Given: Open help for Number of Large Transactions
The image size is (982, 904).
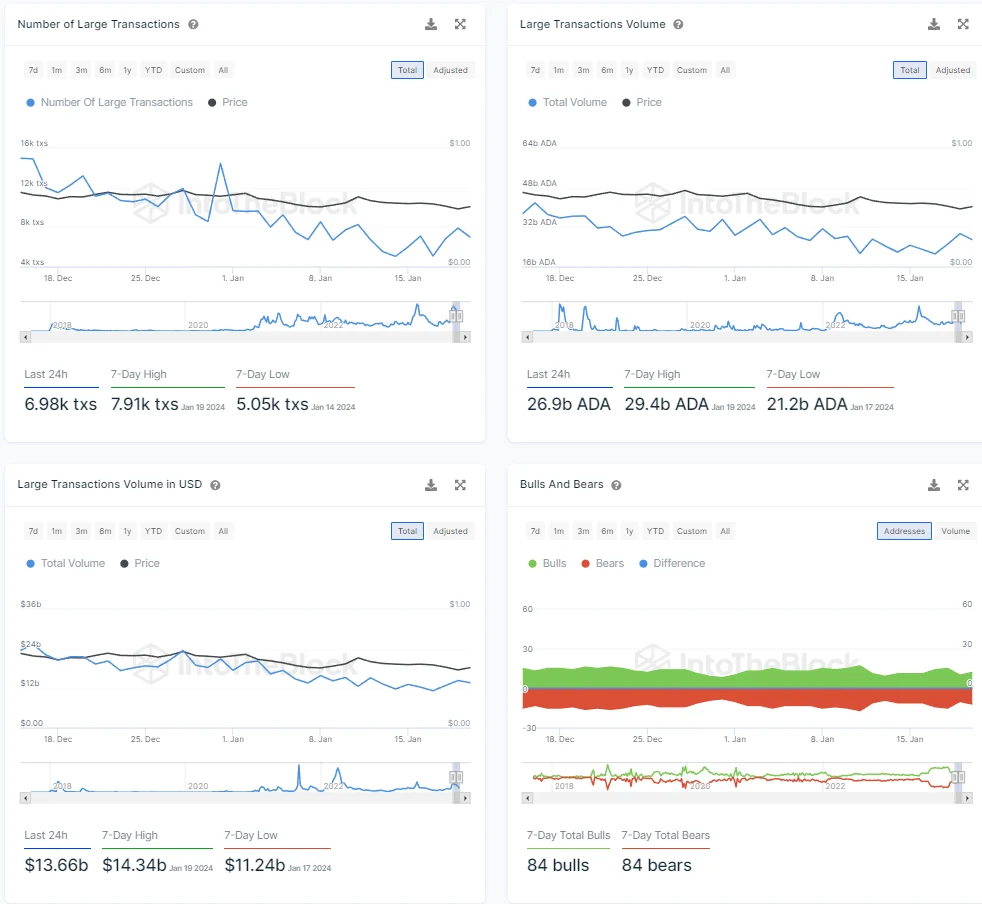Looking at the screenshot, I should click(x=193, y=24).
